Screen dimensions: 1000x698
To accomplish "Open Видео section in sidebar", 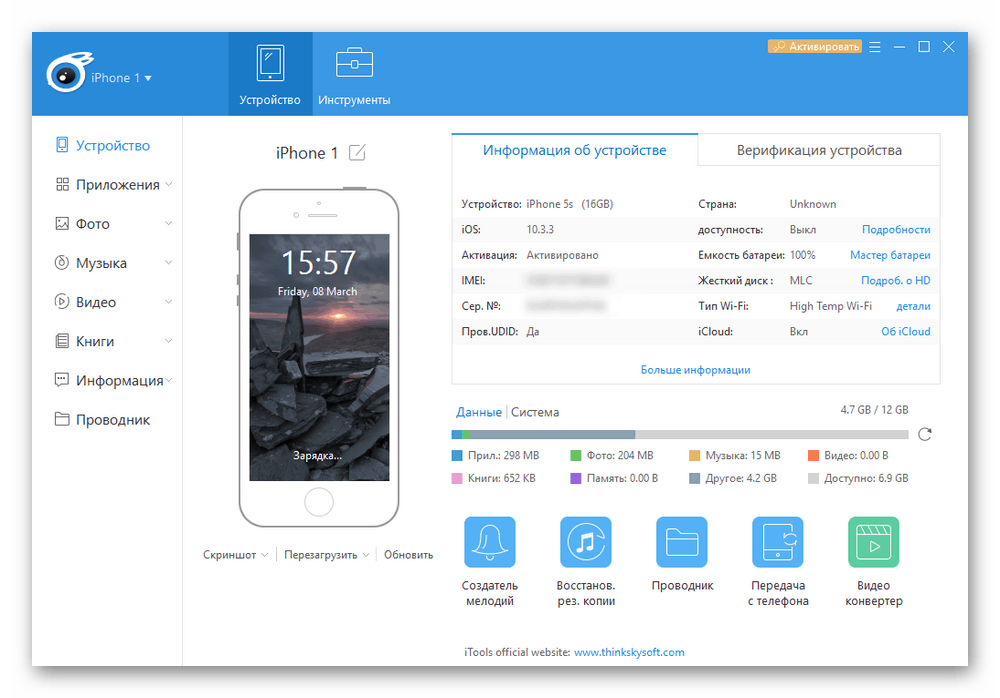I will 85,302.
